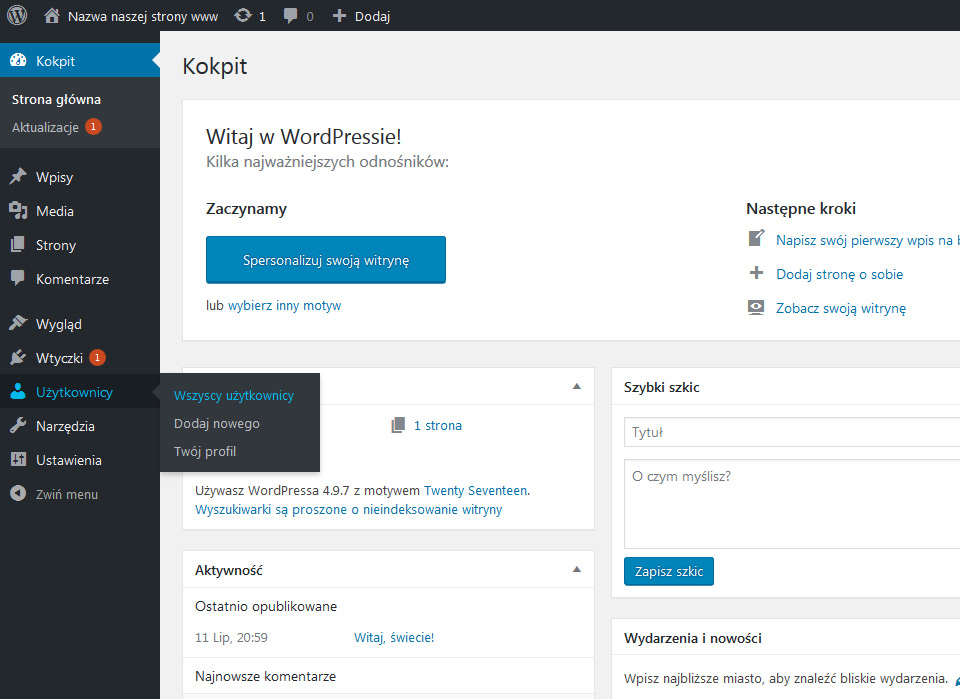Click the Użytkownicy person icon
Image resolution: width=960 pixels, height=699 pixels.
pyautogui.click(x=18, y=391)
